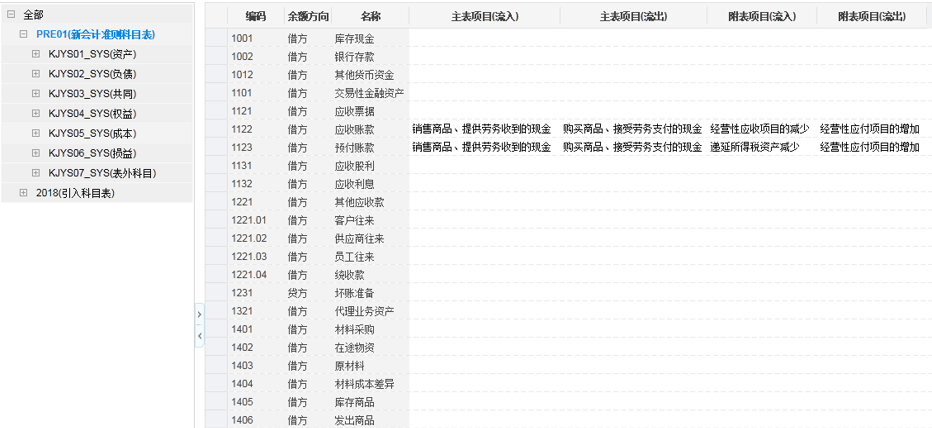Click the 主表项目(流出) column header
The height and width of the screenshot is (428, 932).
(633, 17)
